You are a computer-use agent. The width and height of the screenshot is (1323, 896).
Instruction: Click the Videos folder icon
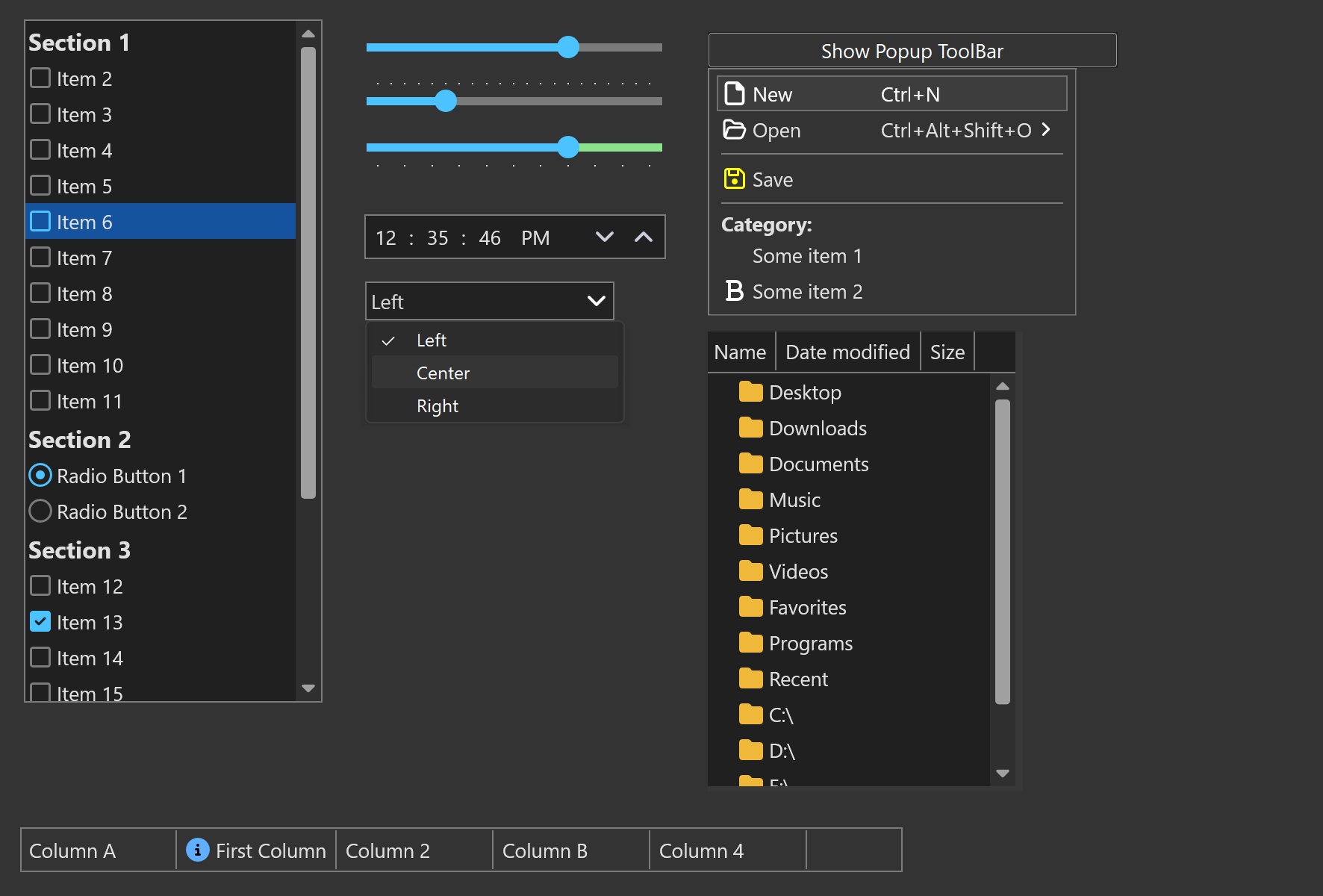coord(751,571)
